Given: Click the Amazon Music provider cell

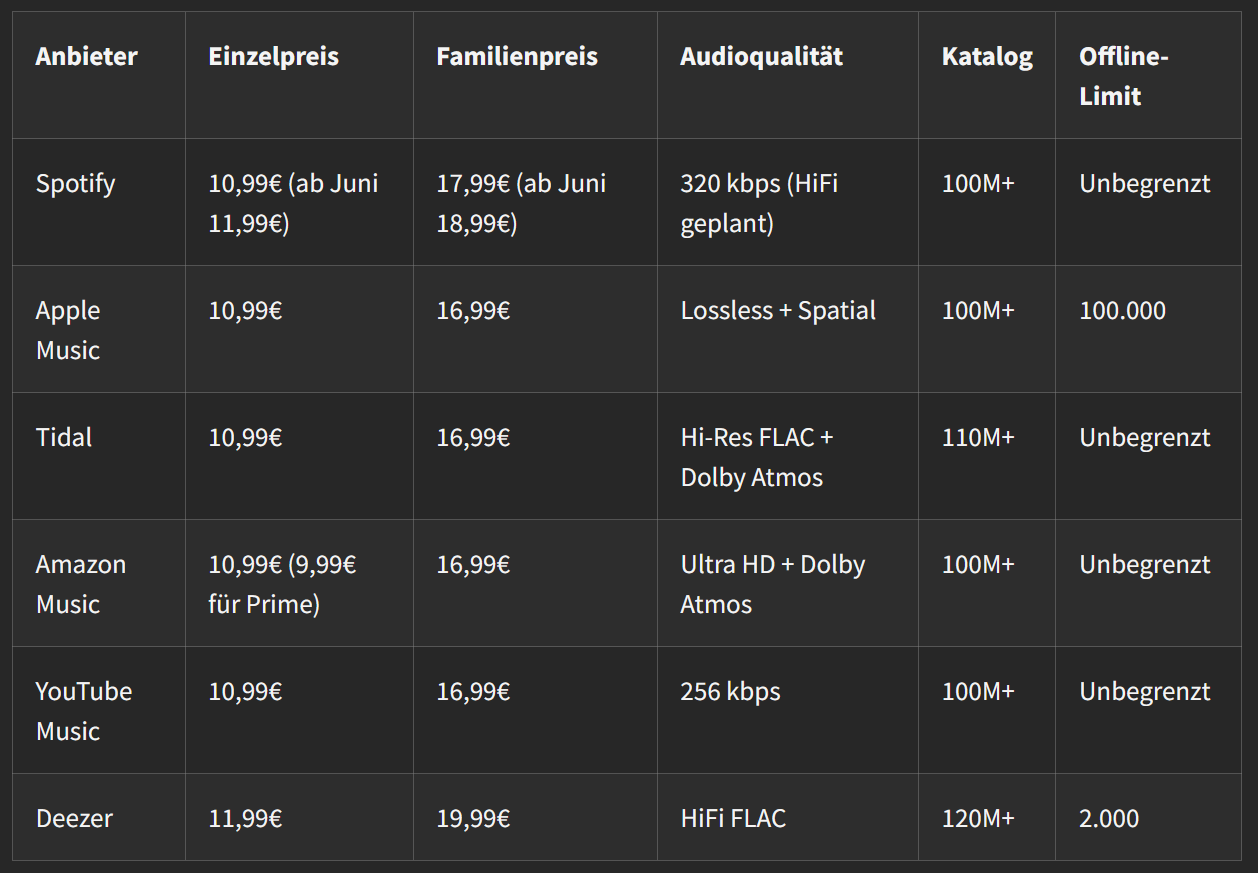Looking at the screenshot, I should [x=80, y=584].
